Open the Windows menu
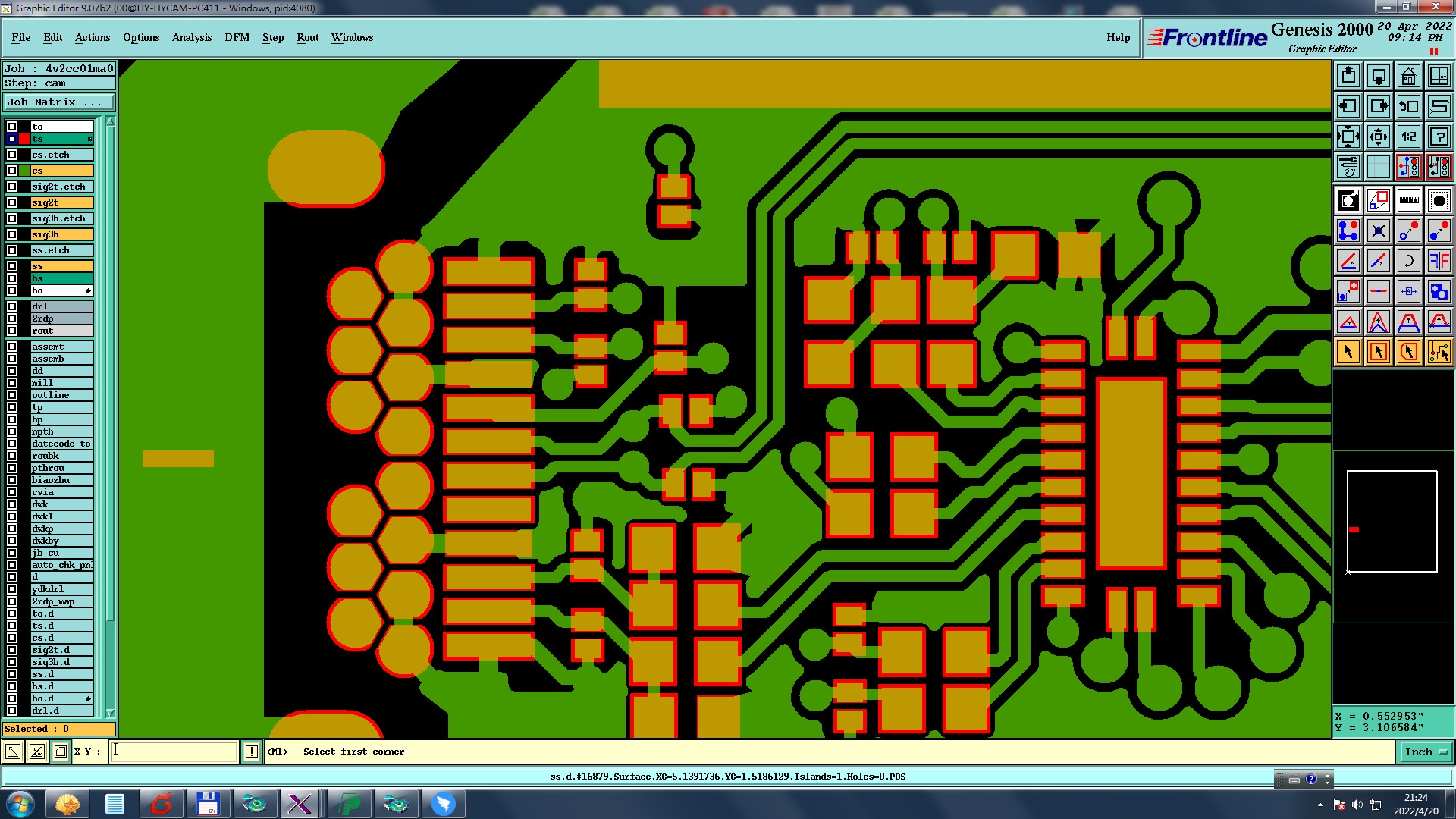 pos(352,37)
